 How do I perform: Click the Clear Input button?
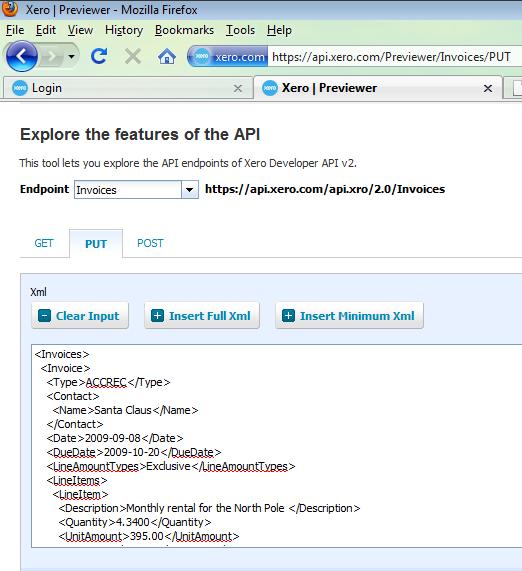(80, 316)
